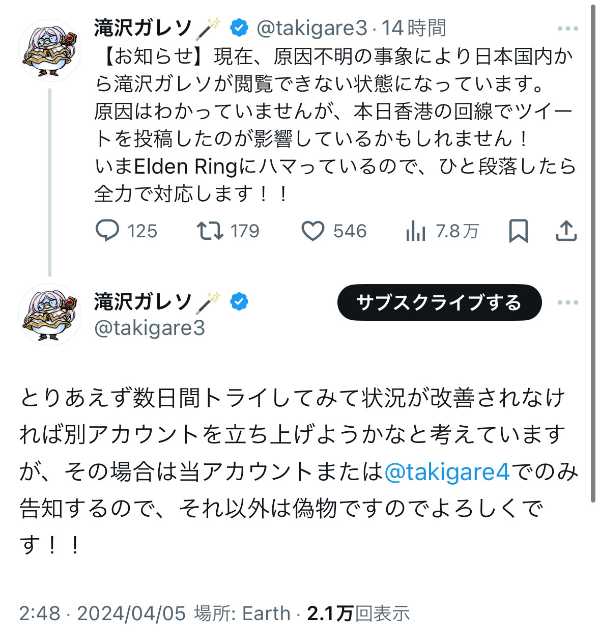Screen dimensions: 600x639
Task: Click the retweet arrows icon
Action: pyautogui.click(x=210, y=231)
